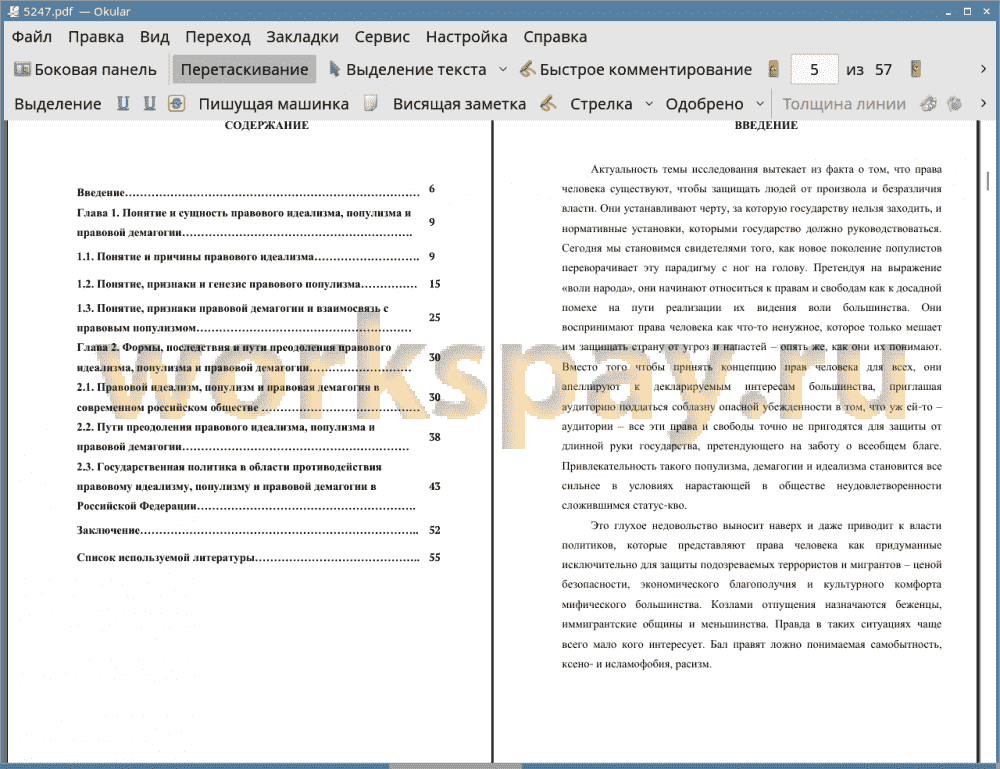Click page number 55 in the contents

tap(434, 557)
